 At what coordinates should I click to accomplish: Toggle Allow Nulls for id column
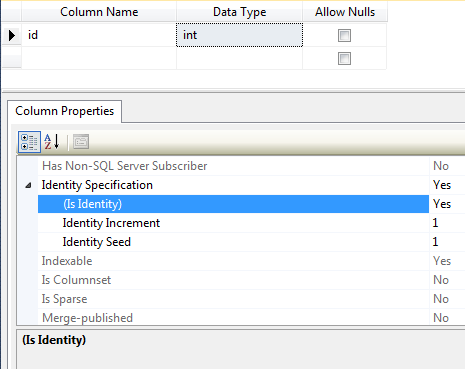(344, 35)
